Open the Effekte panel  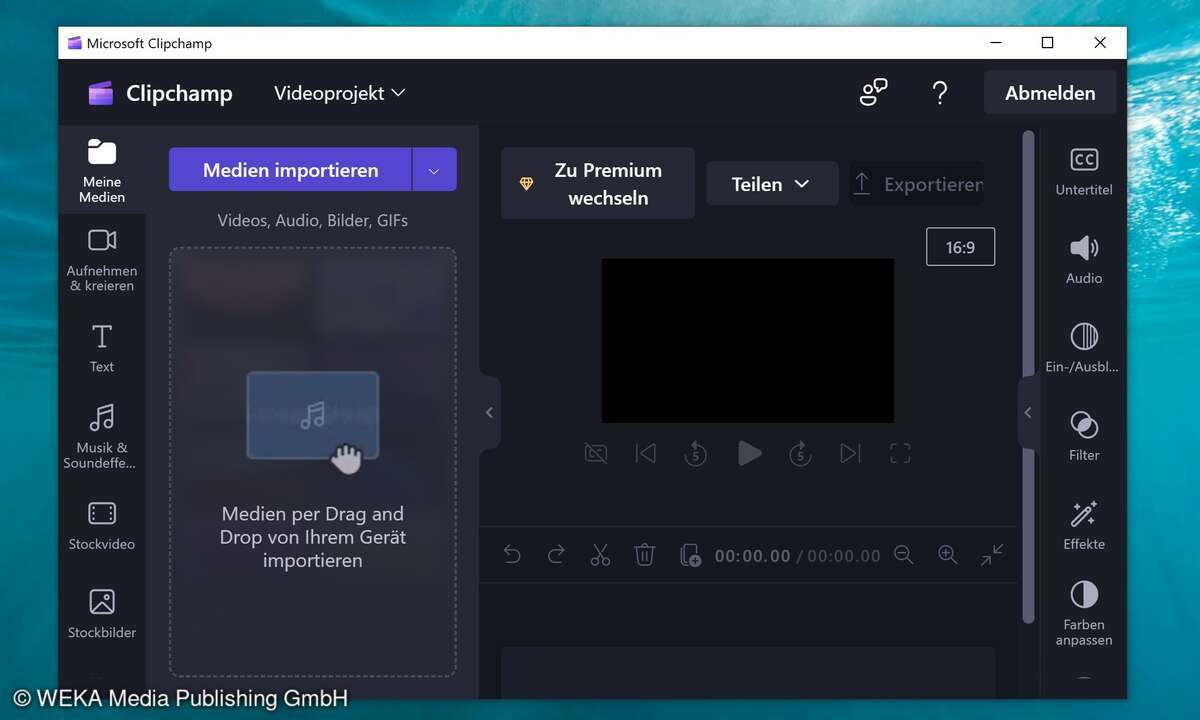click(1084, 525)
